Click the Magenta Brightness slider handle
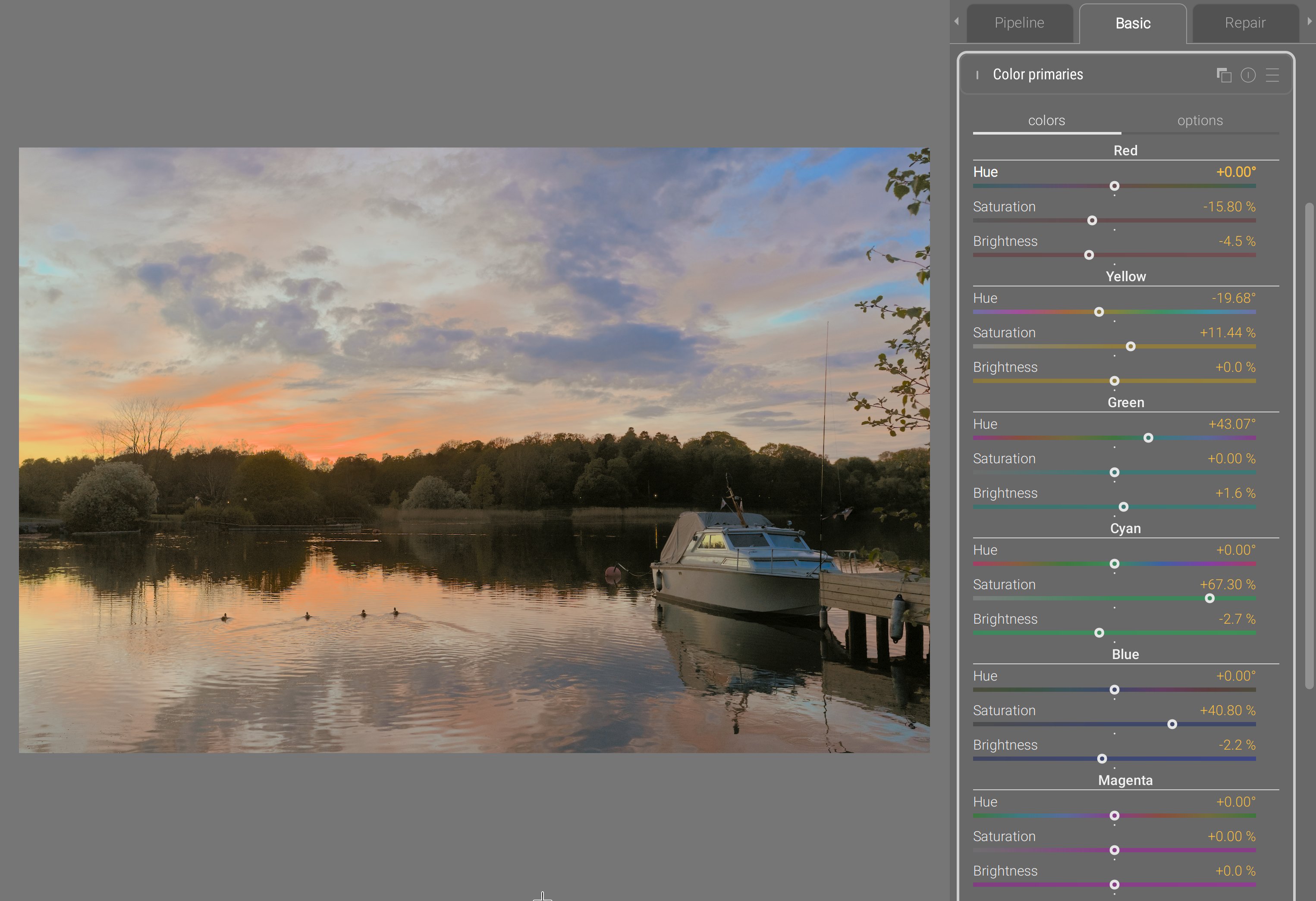Screen dimensions: 1316x901 [x=1114, y=885]
